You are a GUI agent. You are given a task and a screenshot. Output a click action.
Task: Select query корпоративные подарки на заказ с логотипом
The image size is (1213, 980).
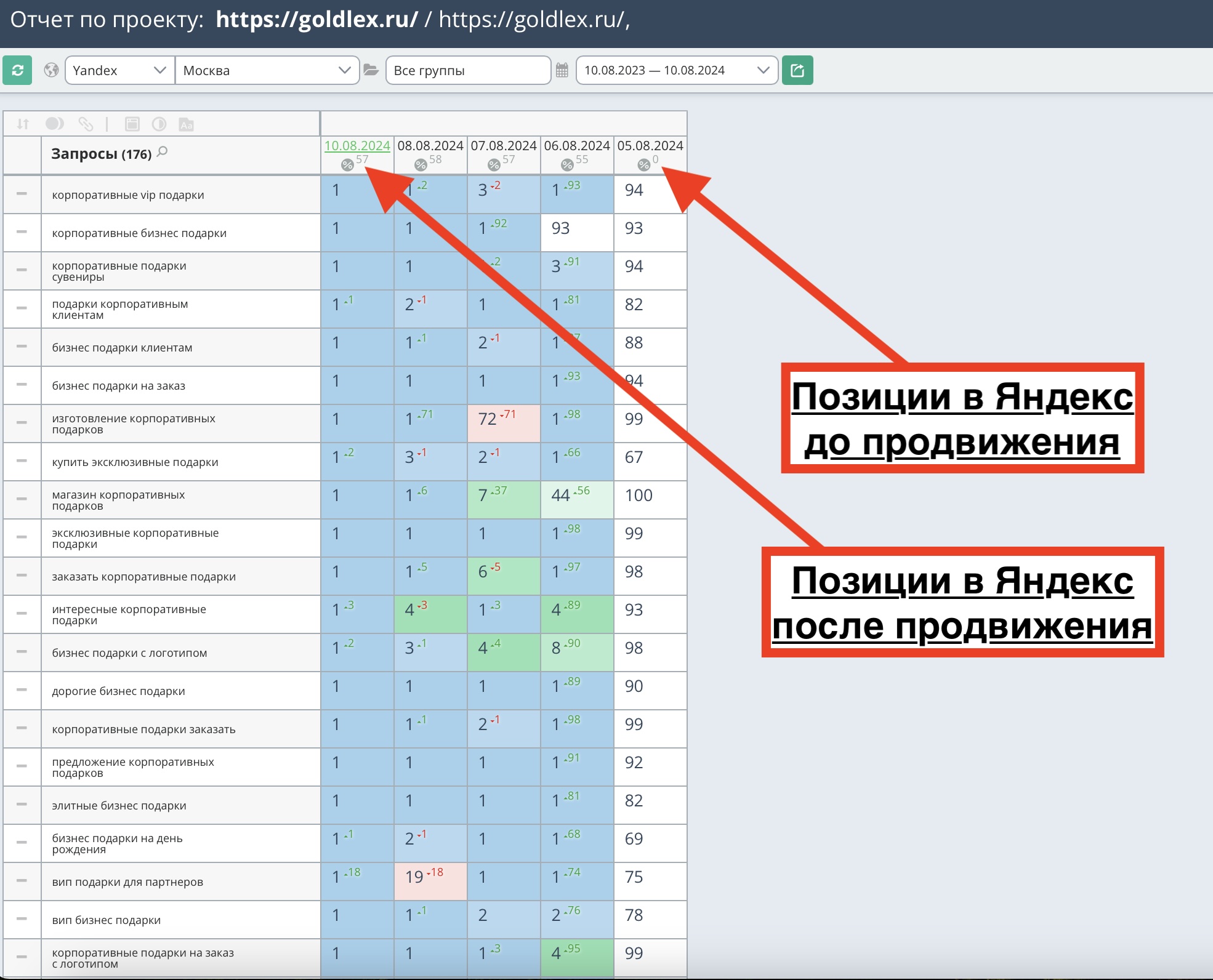143,958
